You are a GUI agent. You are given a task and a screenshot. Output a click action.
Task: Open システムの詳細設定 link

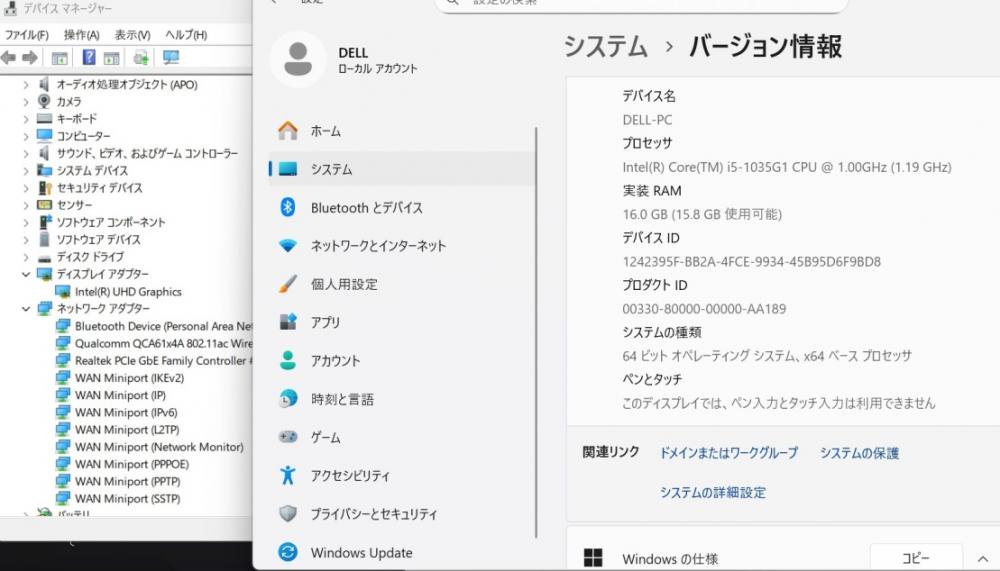[712, 493]
